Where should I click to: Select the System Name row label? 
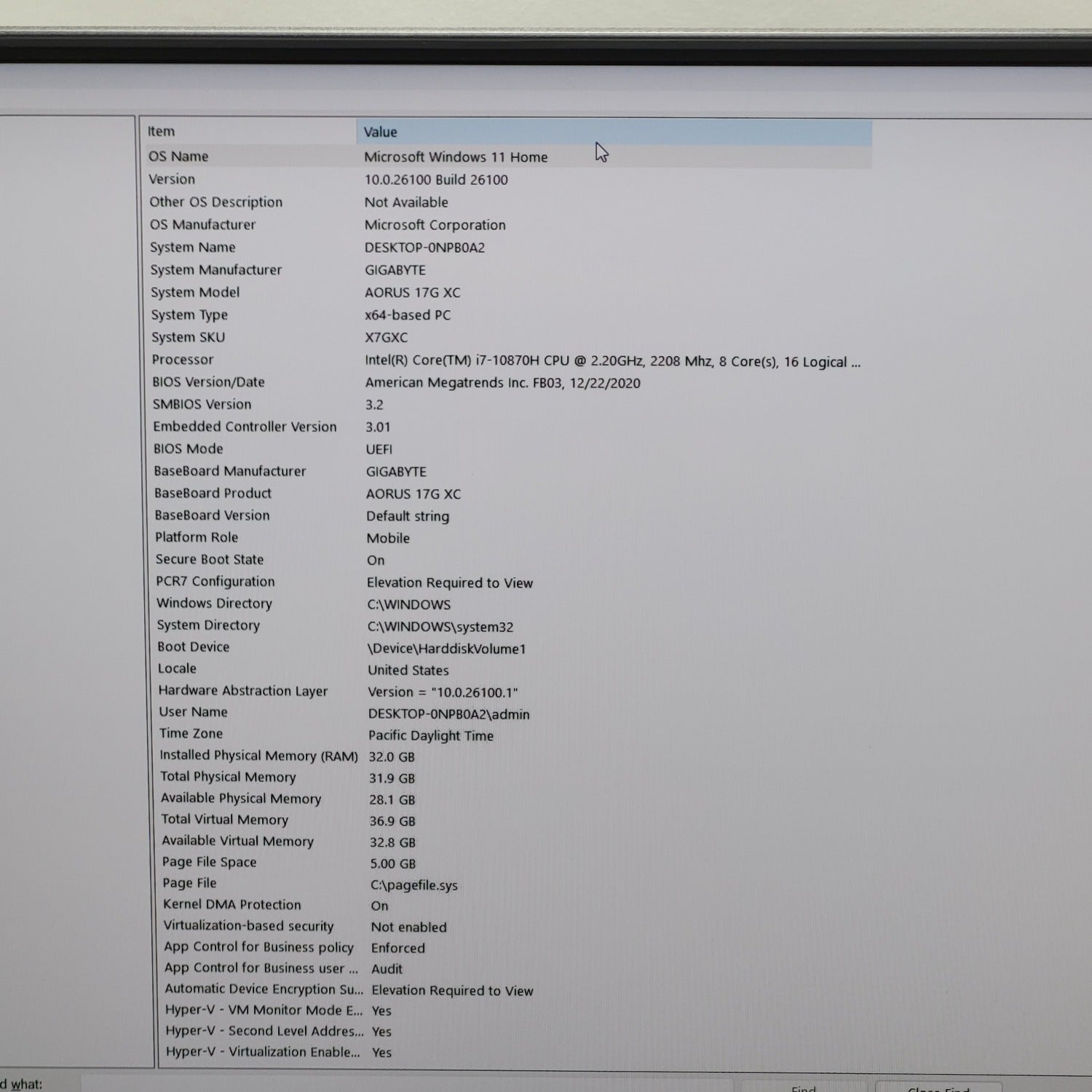[192, 248]
